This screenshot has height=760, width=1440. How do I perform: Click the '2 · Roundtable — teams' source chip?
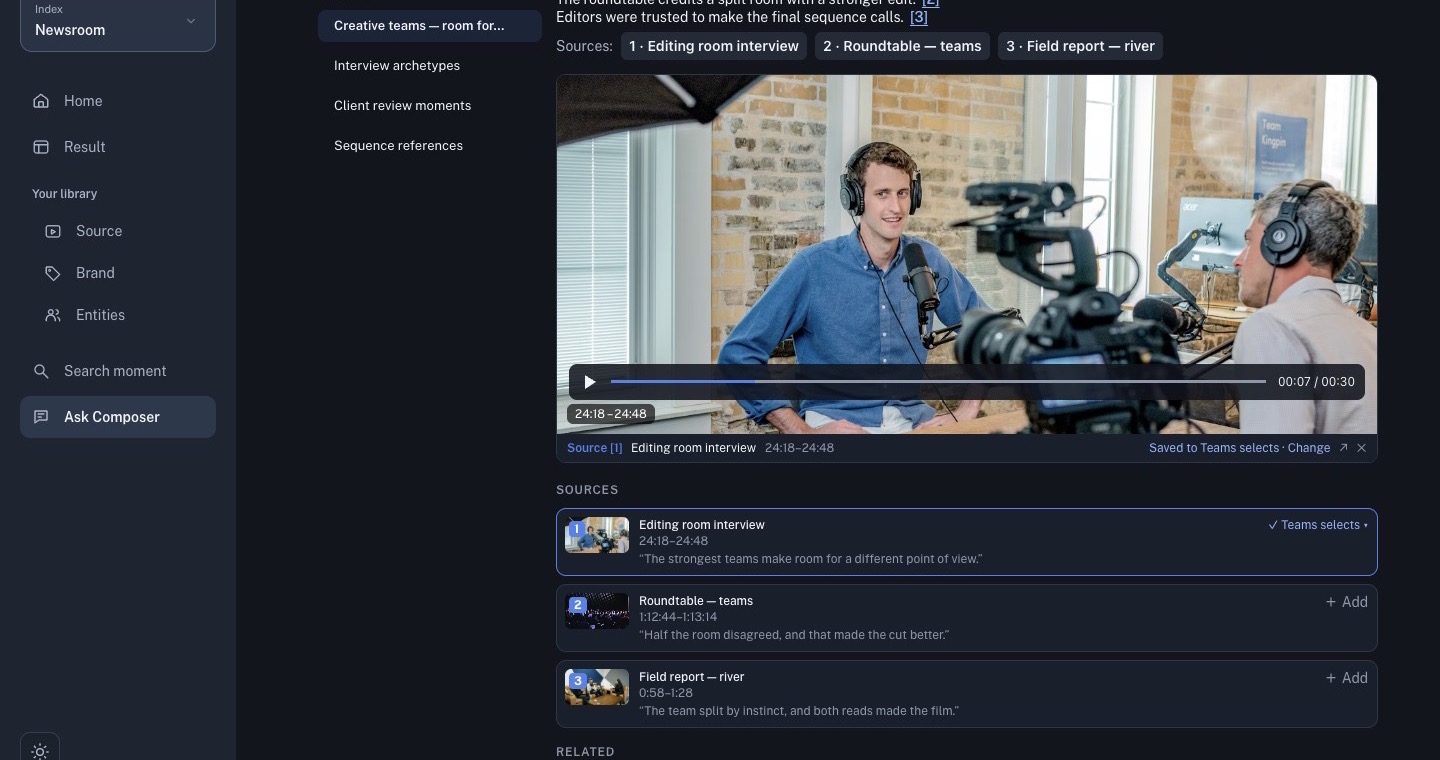click(902, 46)
